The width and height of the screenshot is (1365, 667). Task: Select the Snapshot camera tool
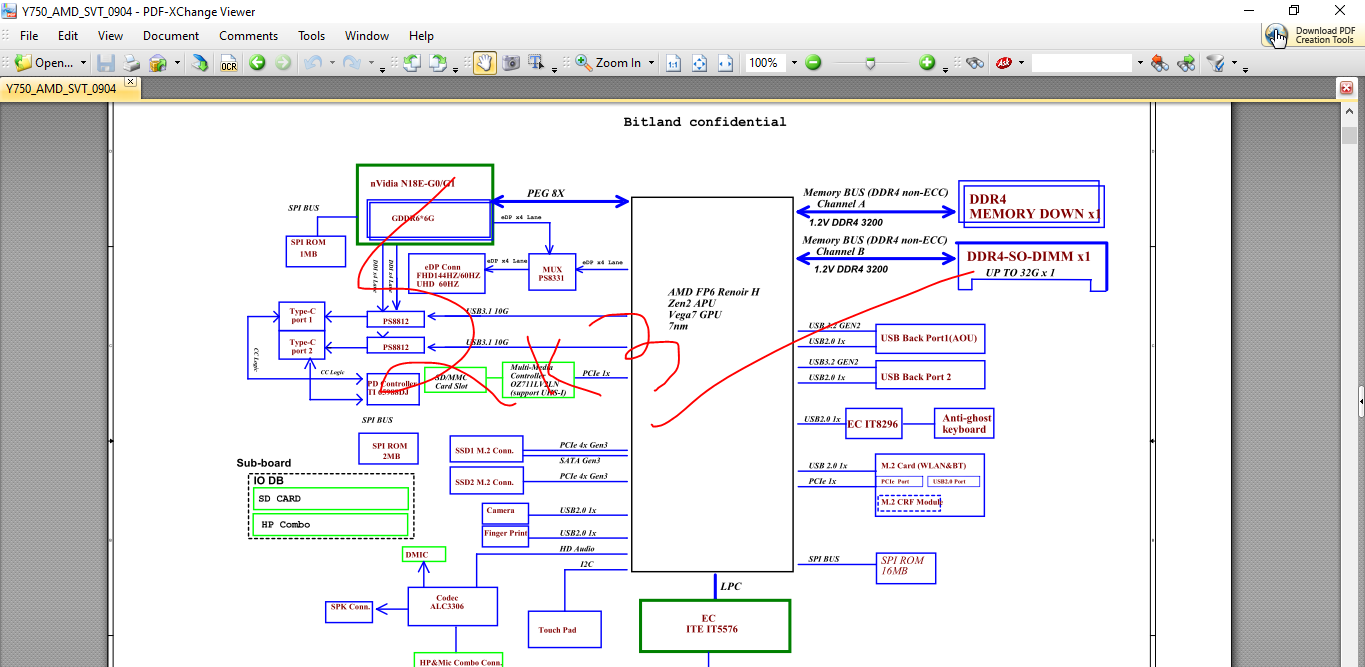click(511, 62)
